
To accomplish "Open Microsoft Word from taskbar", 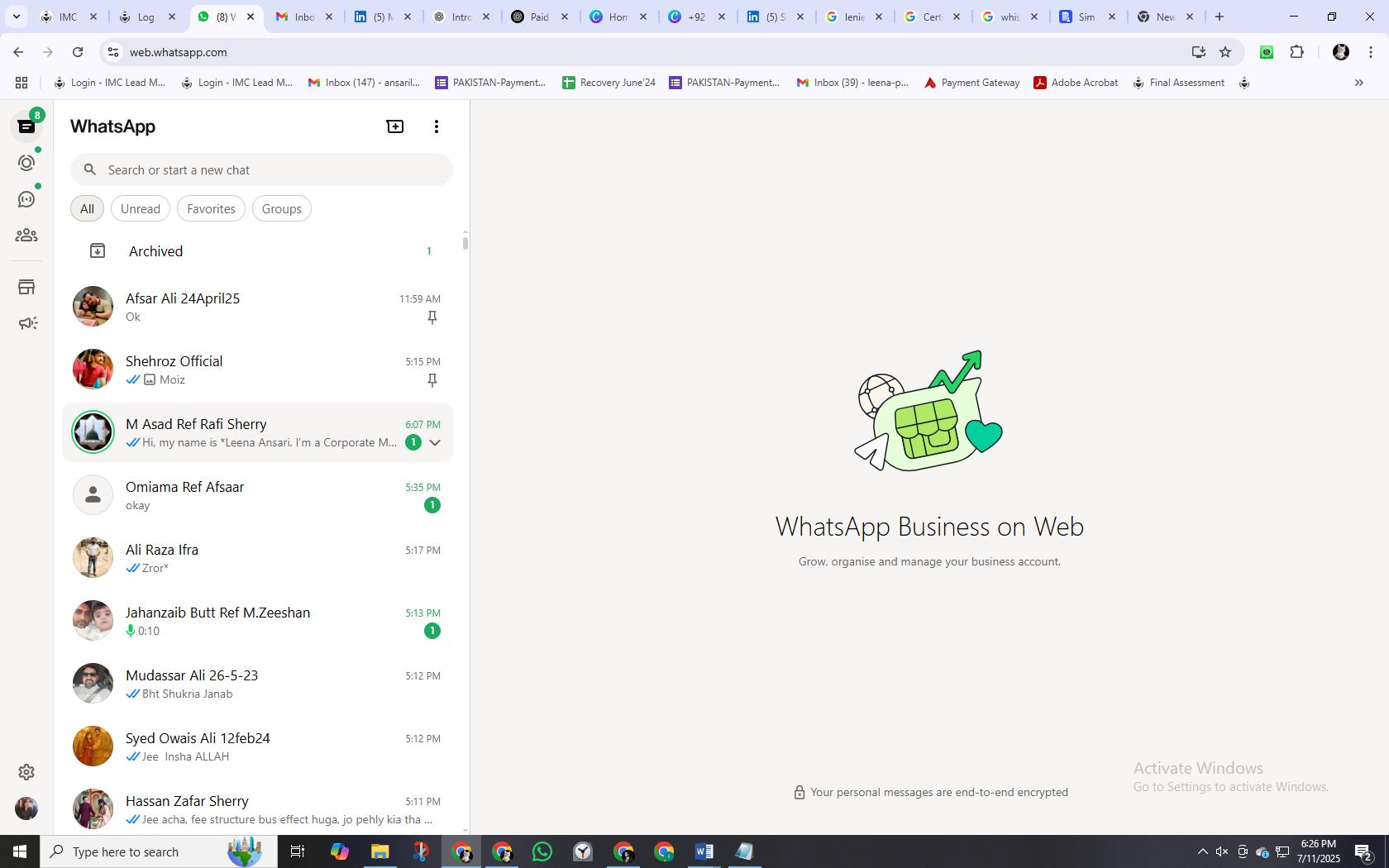I will click(x=704, y=851).
